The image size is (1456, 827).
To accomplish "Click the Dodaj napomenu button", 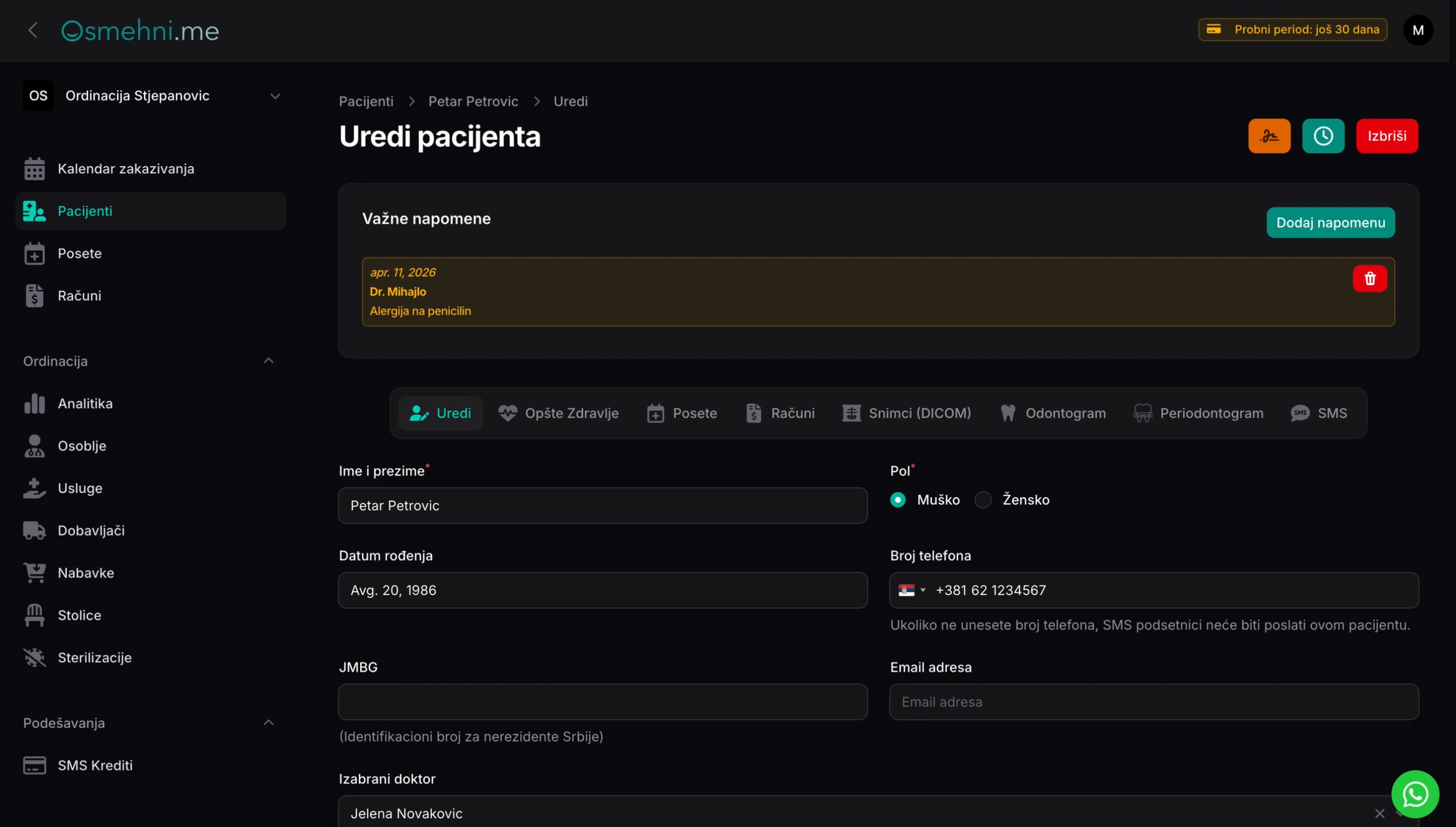I will click(1330, 223).
